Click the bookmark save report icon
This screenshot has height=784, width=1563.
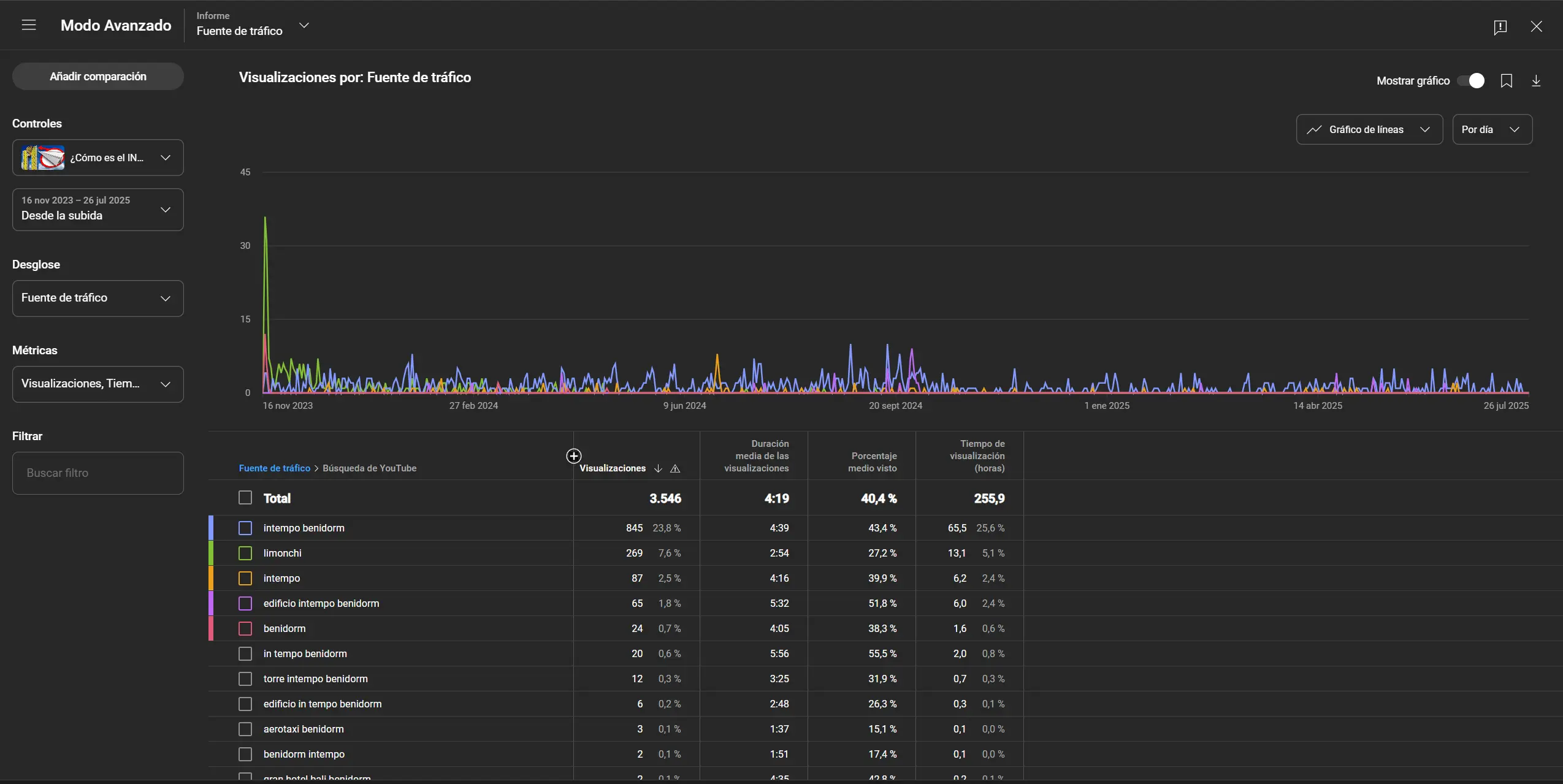pos(1506,81)
